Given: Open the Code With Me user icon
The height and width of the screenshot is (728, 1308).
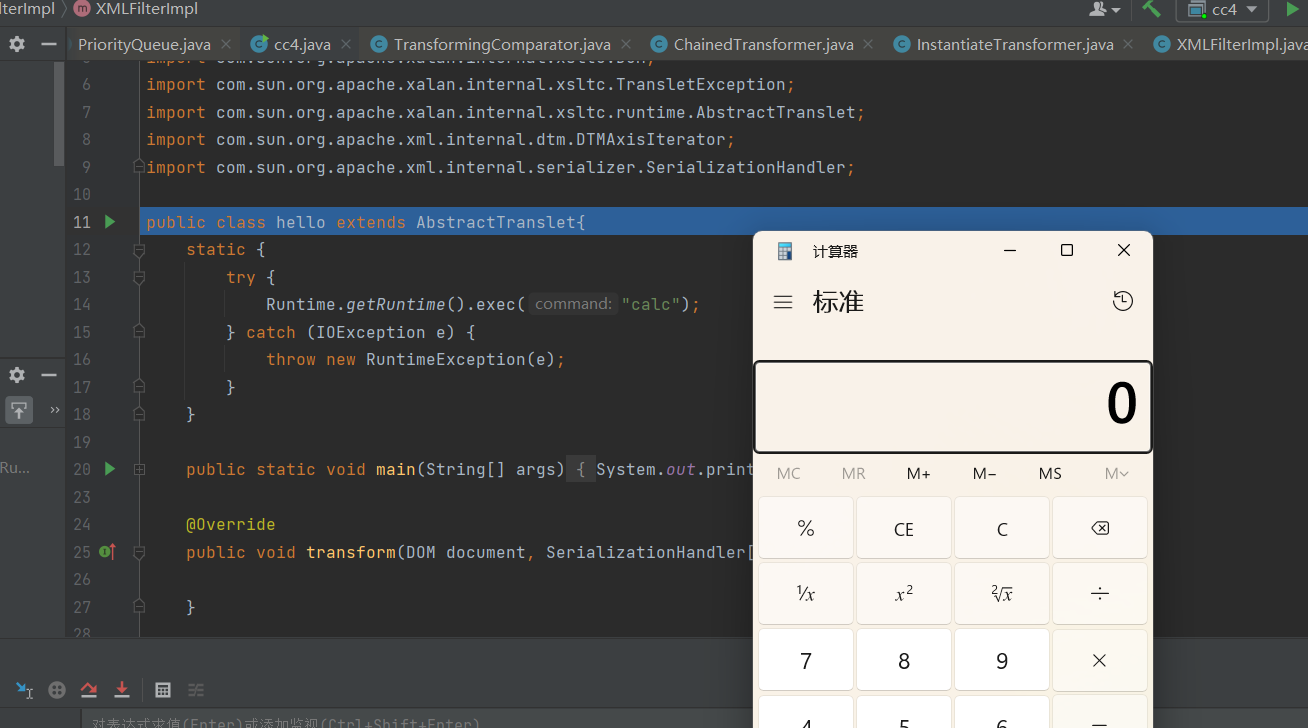Looking at the screenshot, I should (x=1098, y=9).
